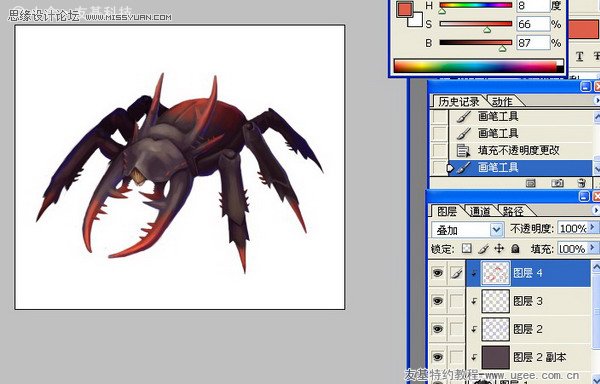Click the 图层 2 副本 dark thumbnail

496,357
